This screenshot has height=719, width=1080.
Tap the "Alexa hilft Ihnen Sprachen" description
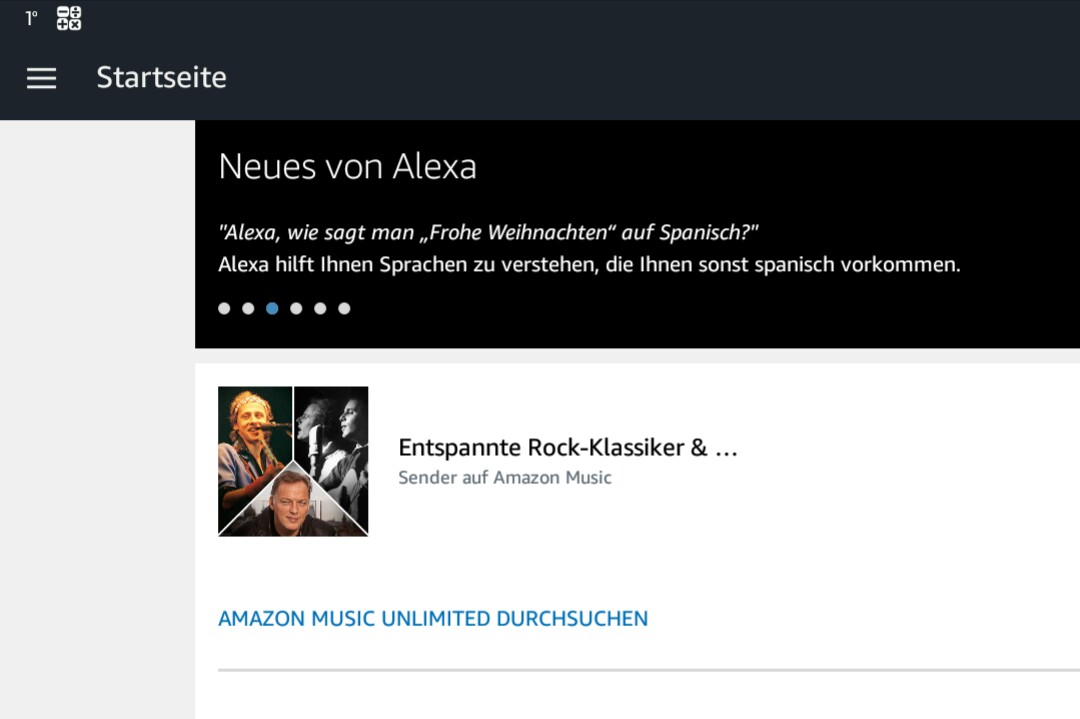click(588, 265)
